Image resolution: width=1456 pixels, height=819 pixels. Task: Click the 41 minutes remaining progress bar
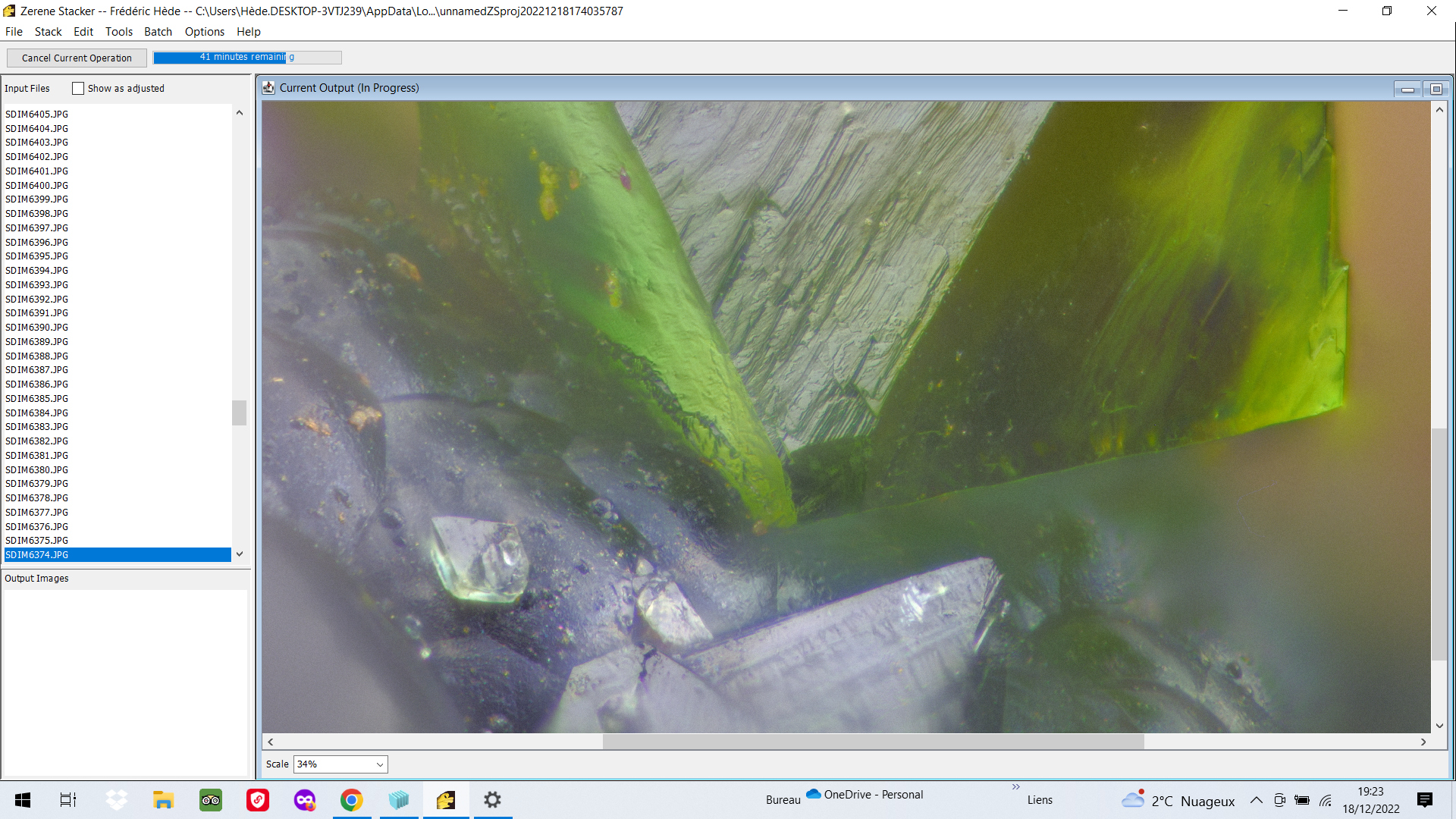(x=247, y=58)
